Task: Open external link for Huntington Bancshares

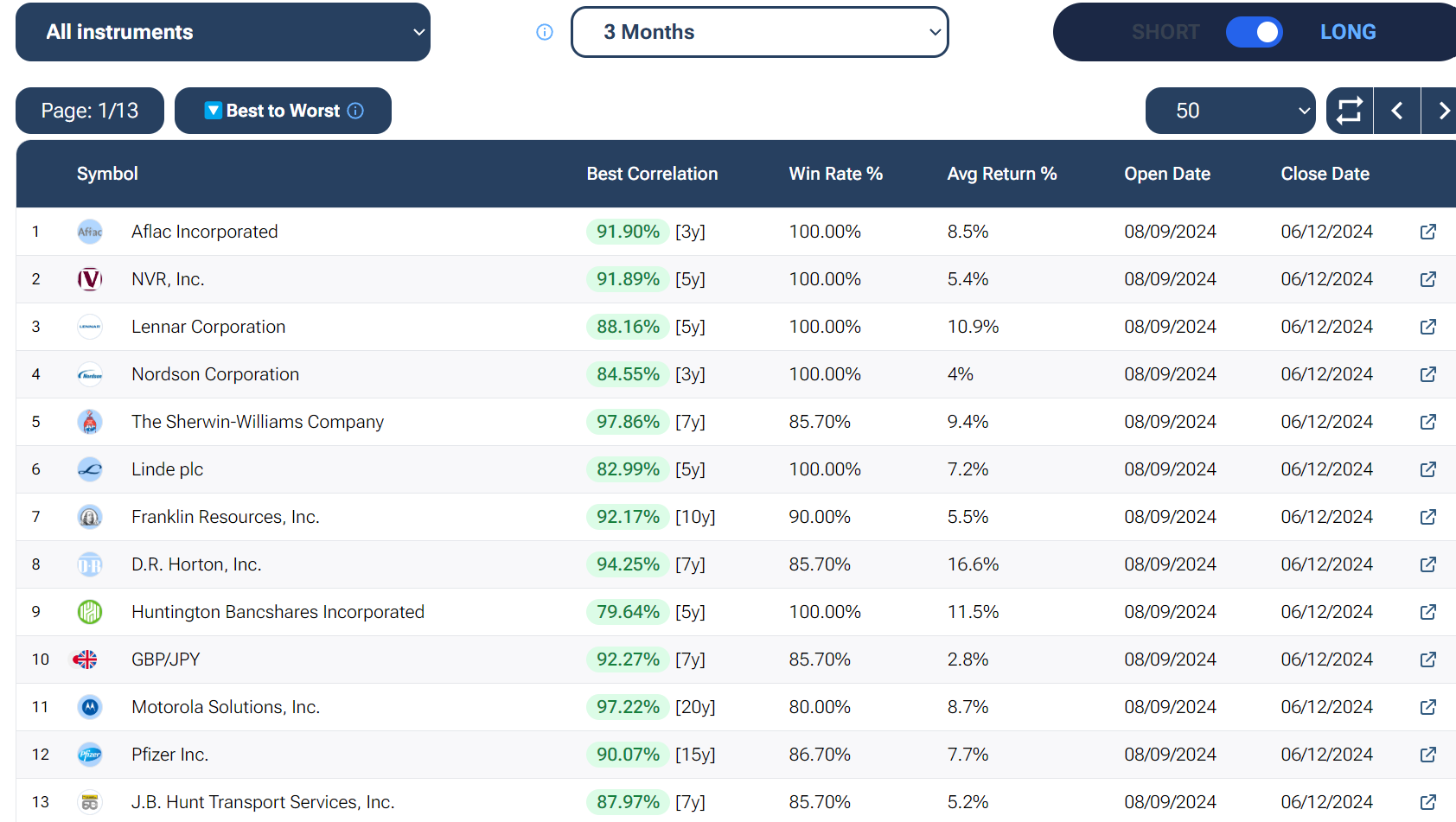Action: coord(1428,612)
